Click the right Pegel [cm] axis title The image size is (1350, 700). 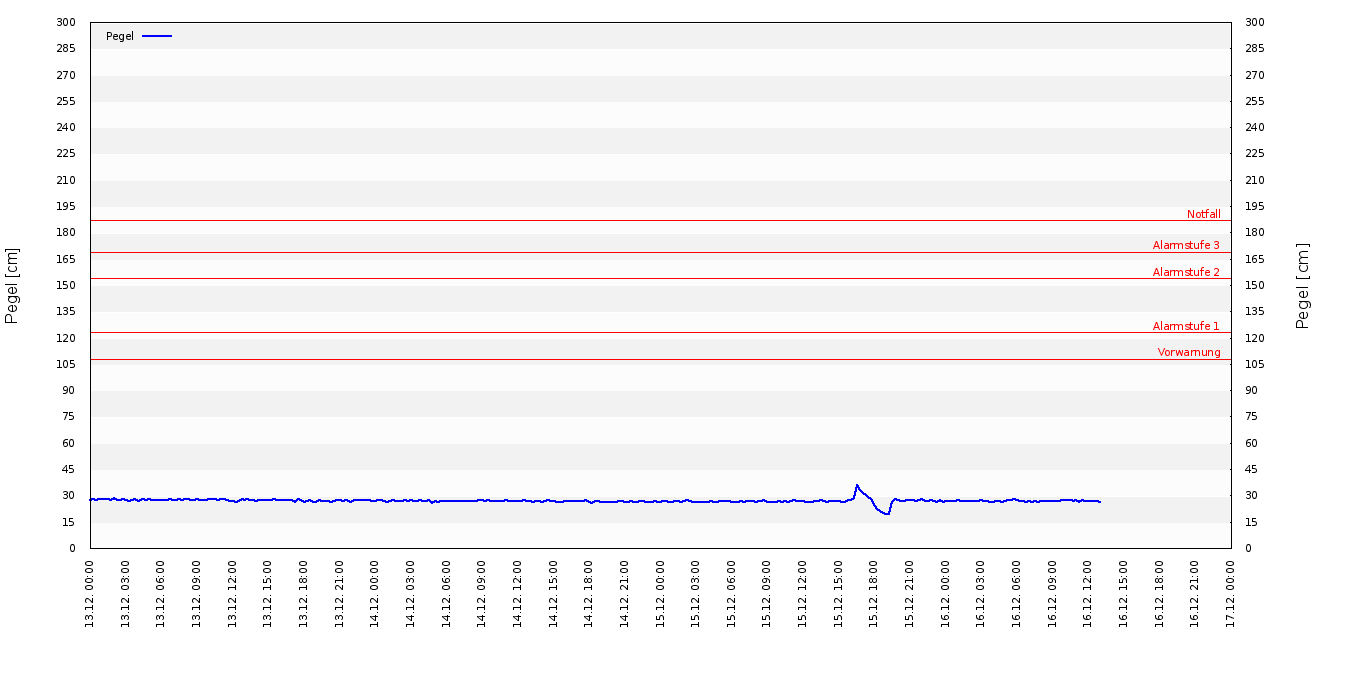point(1303,285)
